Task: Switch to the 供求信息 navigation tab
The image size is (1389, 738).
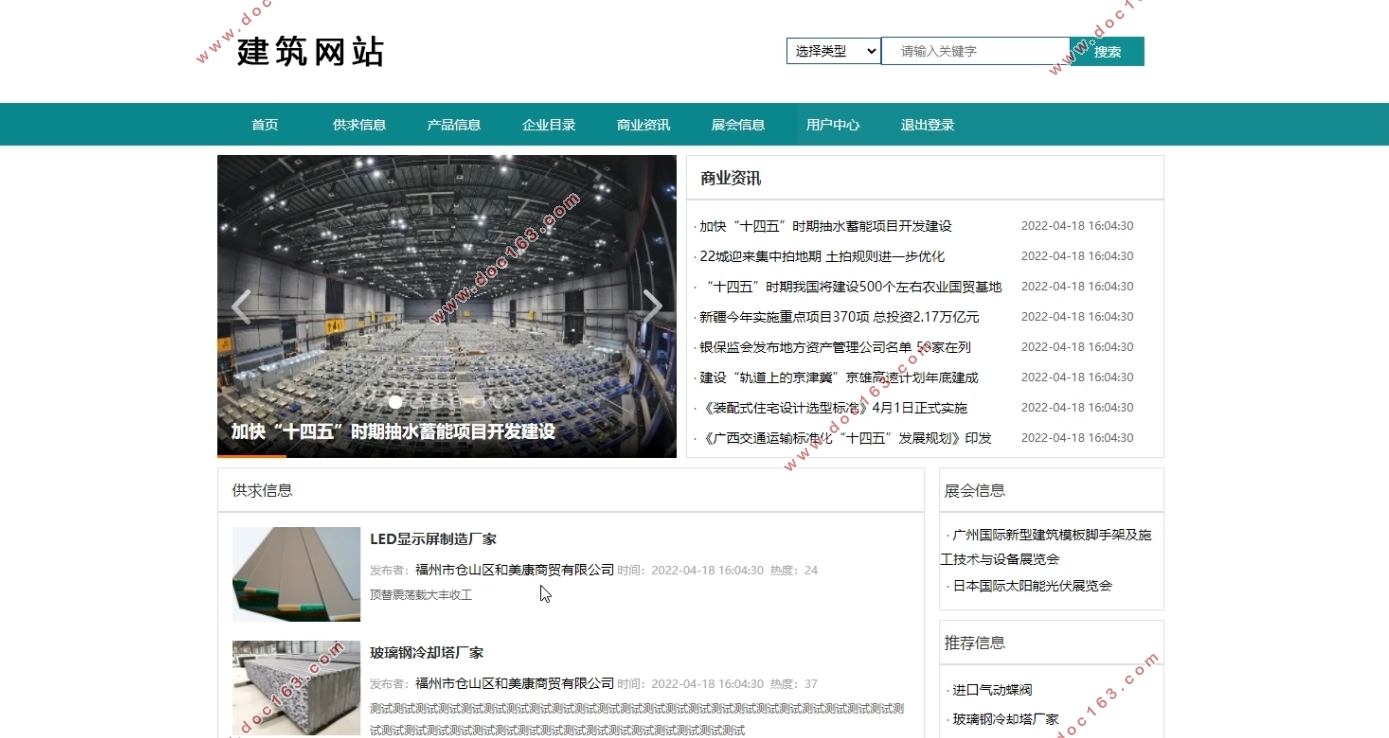Action: click(359, 124)
